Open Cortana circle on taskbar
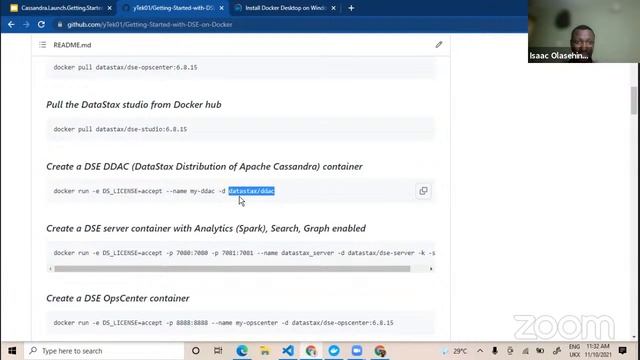This screenshot has height=360, width=640. 196,351
